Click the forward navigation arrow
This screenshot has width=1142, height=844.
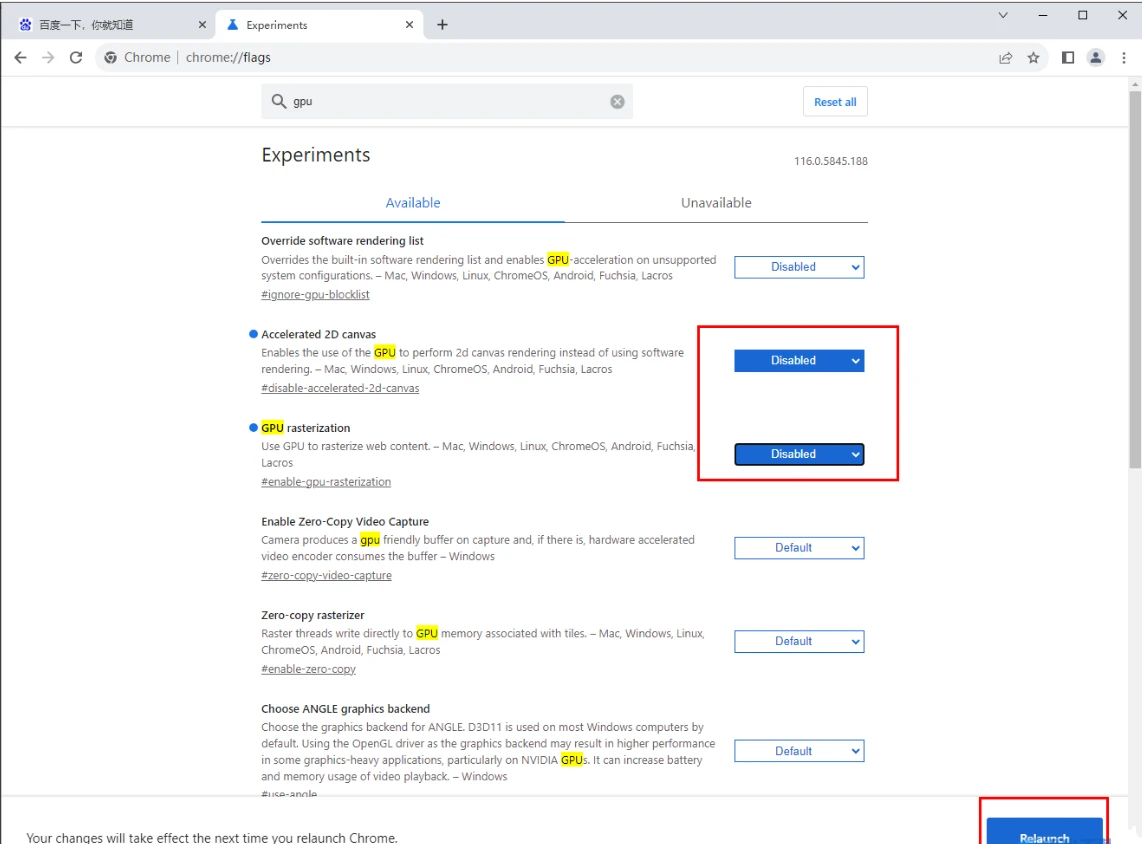click(48, 58)
